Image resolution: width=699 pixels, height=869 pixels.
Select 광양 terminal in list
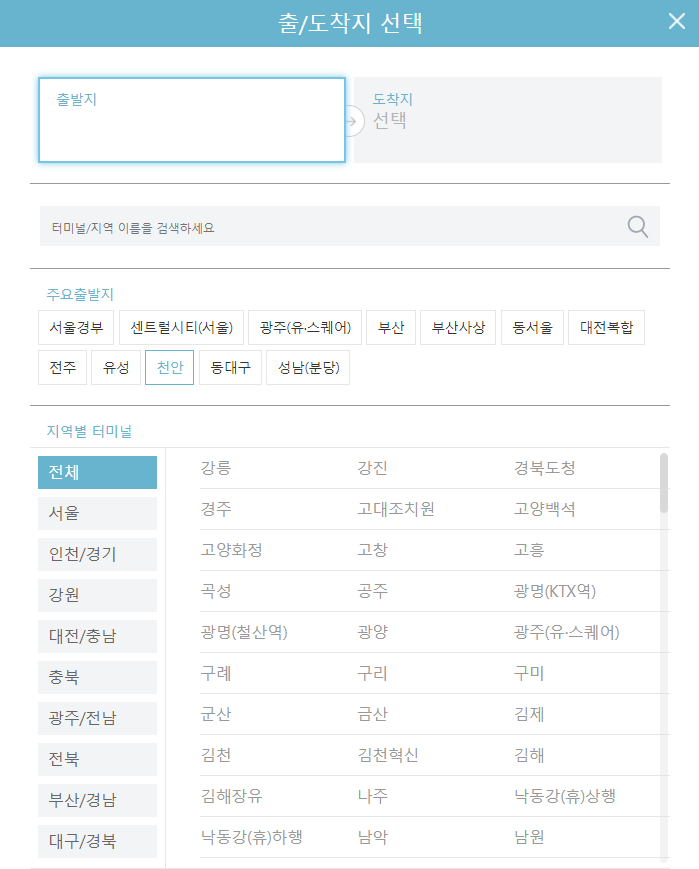point(373,632)
